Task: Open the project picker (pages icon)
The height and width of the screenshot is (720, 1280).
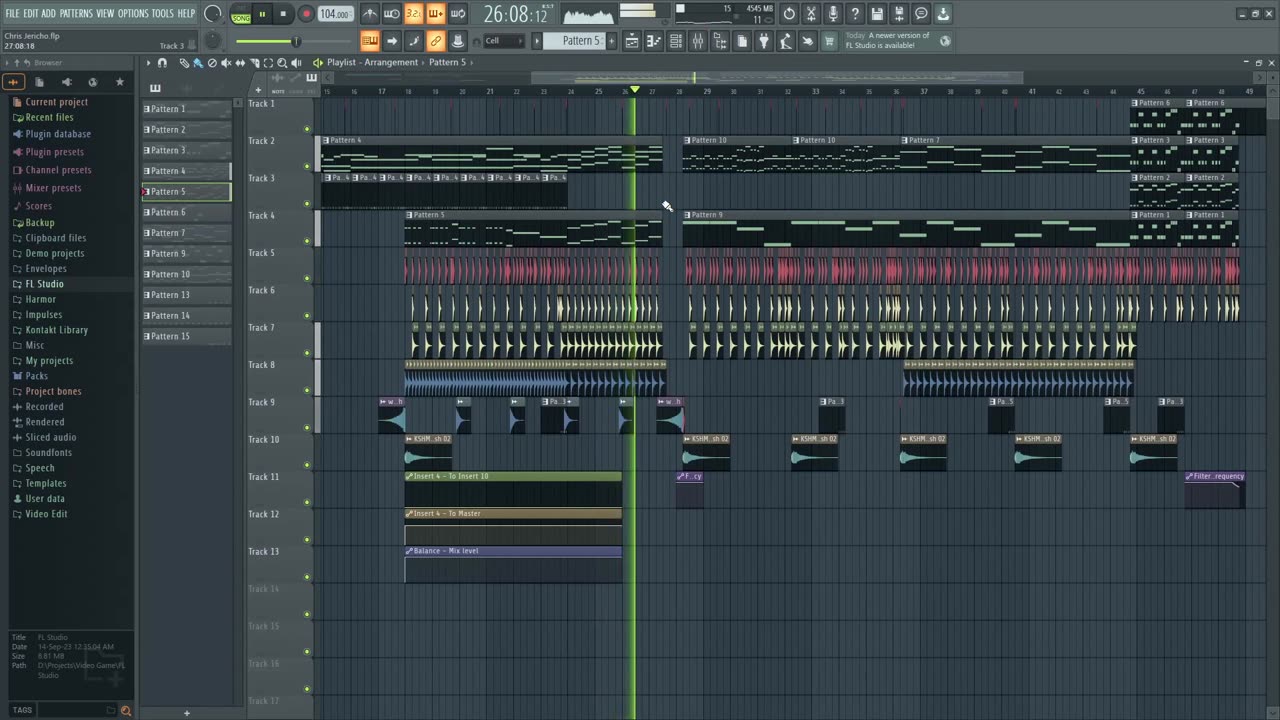Action: coord(742,41)
